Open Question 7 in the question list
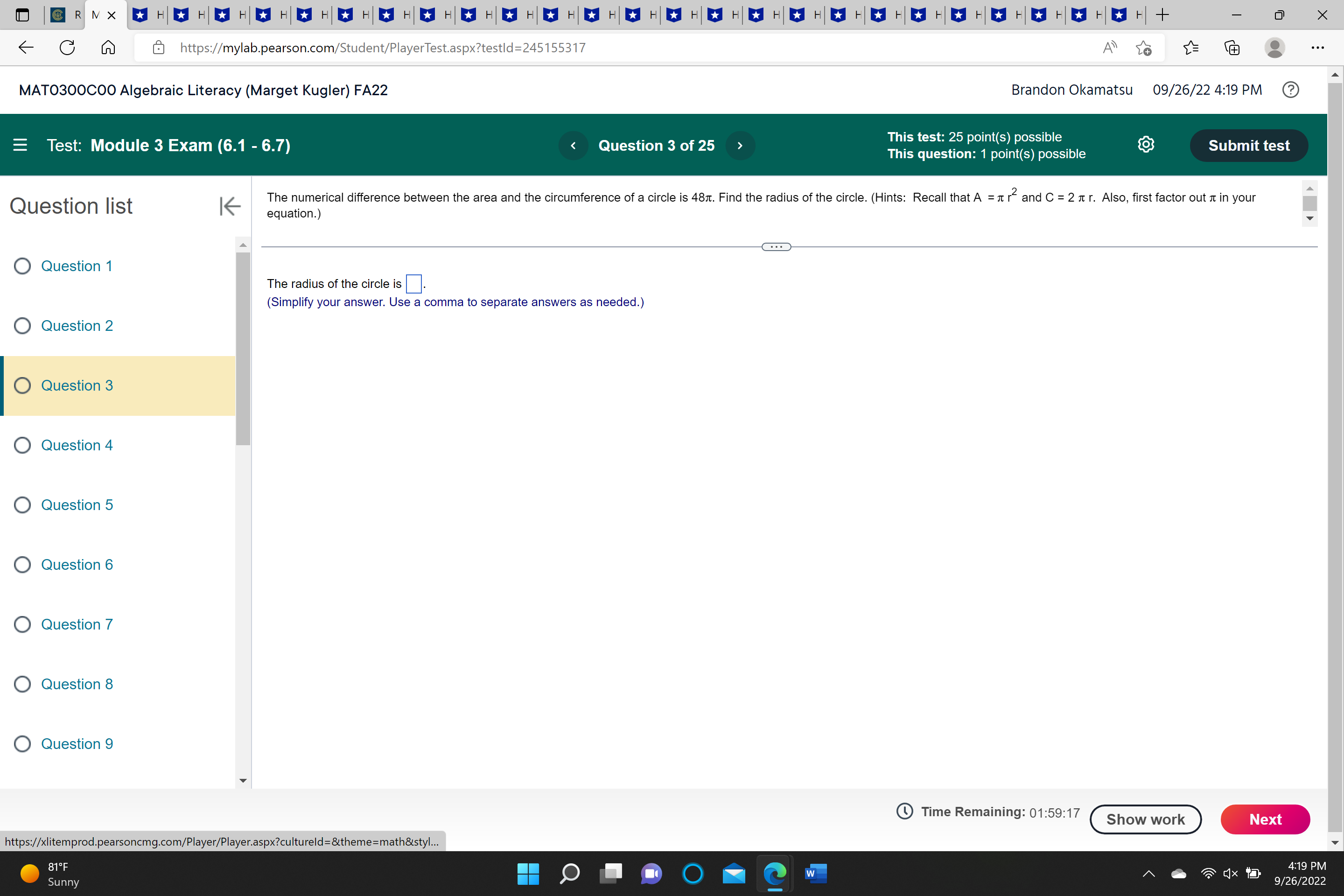Viewport: 1344px width, 896px height. click(x=77, y=624)
